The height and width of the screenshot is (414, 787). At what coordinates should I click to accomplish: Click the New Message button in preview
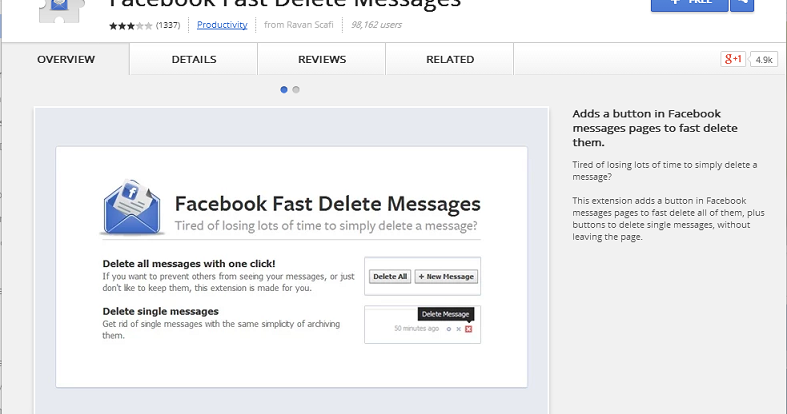click(x=446, y=276)
